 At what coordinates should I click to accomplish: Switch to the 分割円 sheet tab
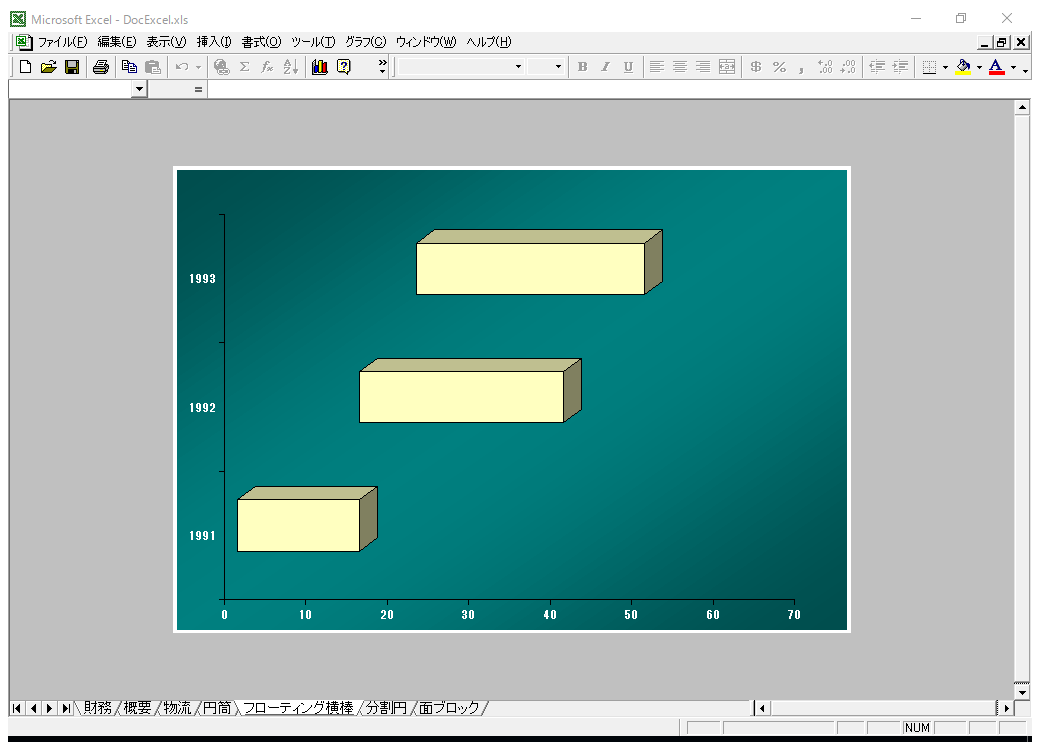(x=386, y=708)
